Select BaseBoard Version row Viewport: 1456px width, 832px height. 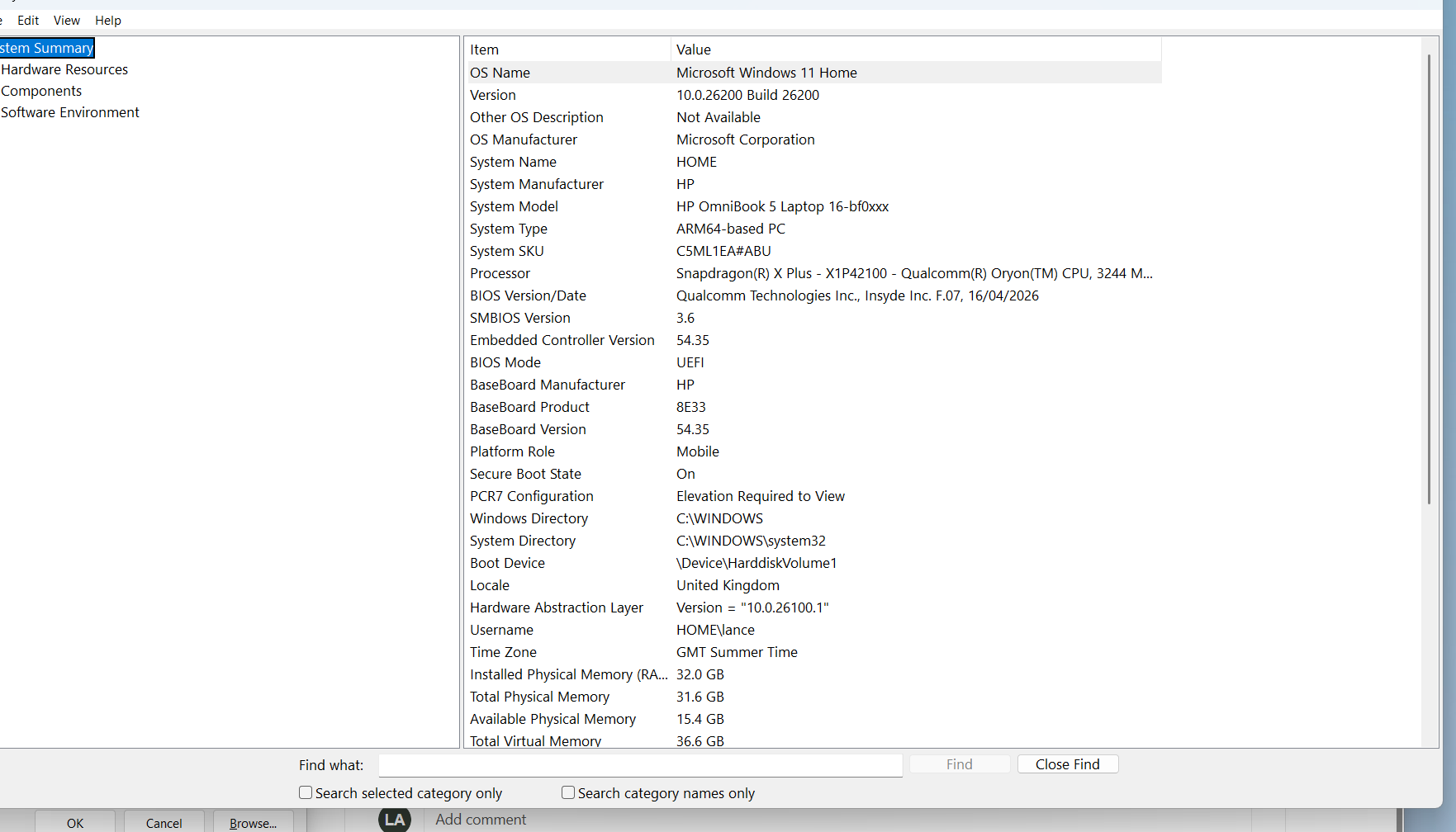click(x=814, y=429)
